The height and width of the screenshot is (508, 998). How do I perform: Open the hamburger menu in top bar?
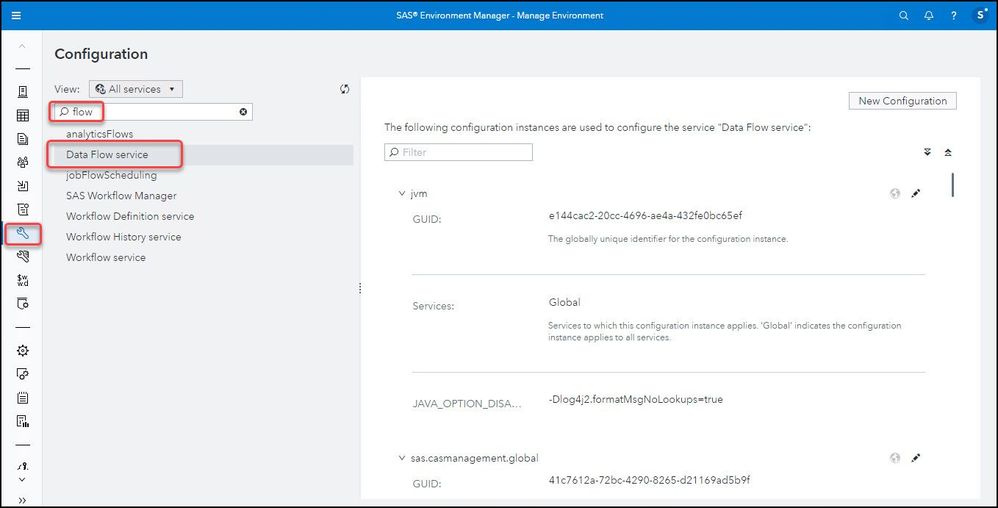coord(16,16)
